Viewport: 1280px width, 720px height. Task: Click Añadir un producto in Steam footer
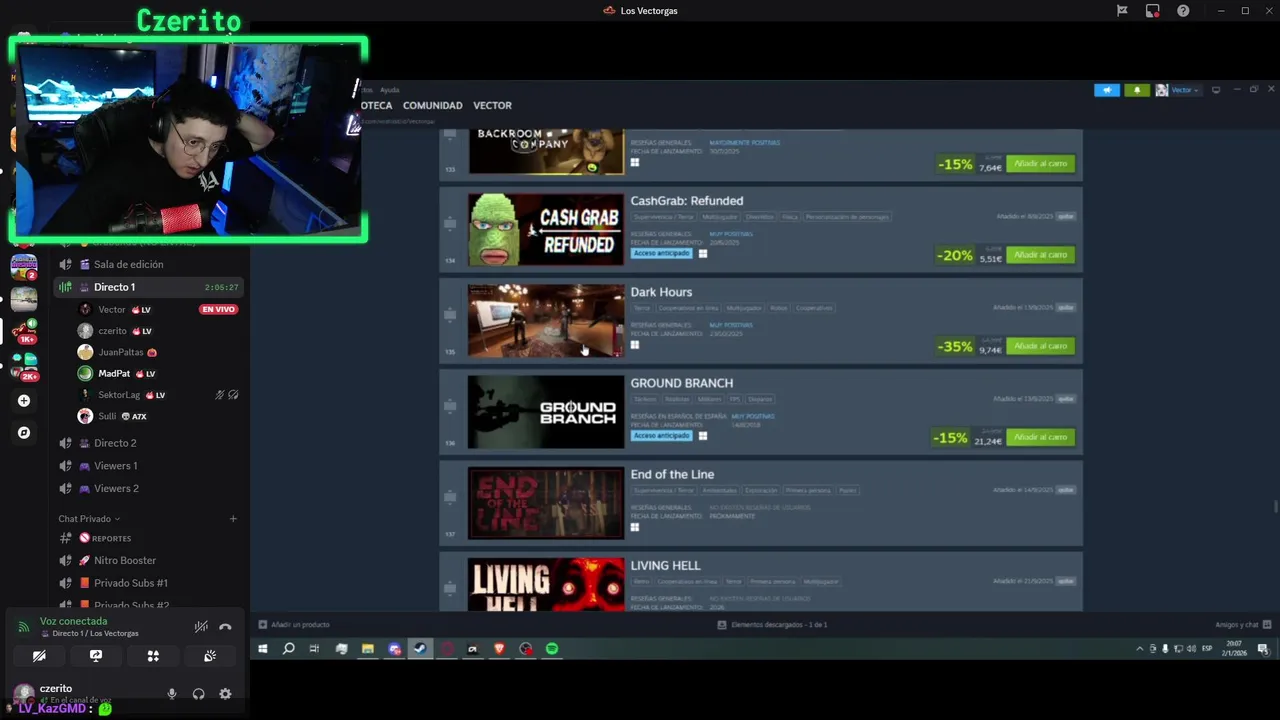point(294,625)
